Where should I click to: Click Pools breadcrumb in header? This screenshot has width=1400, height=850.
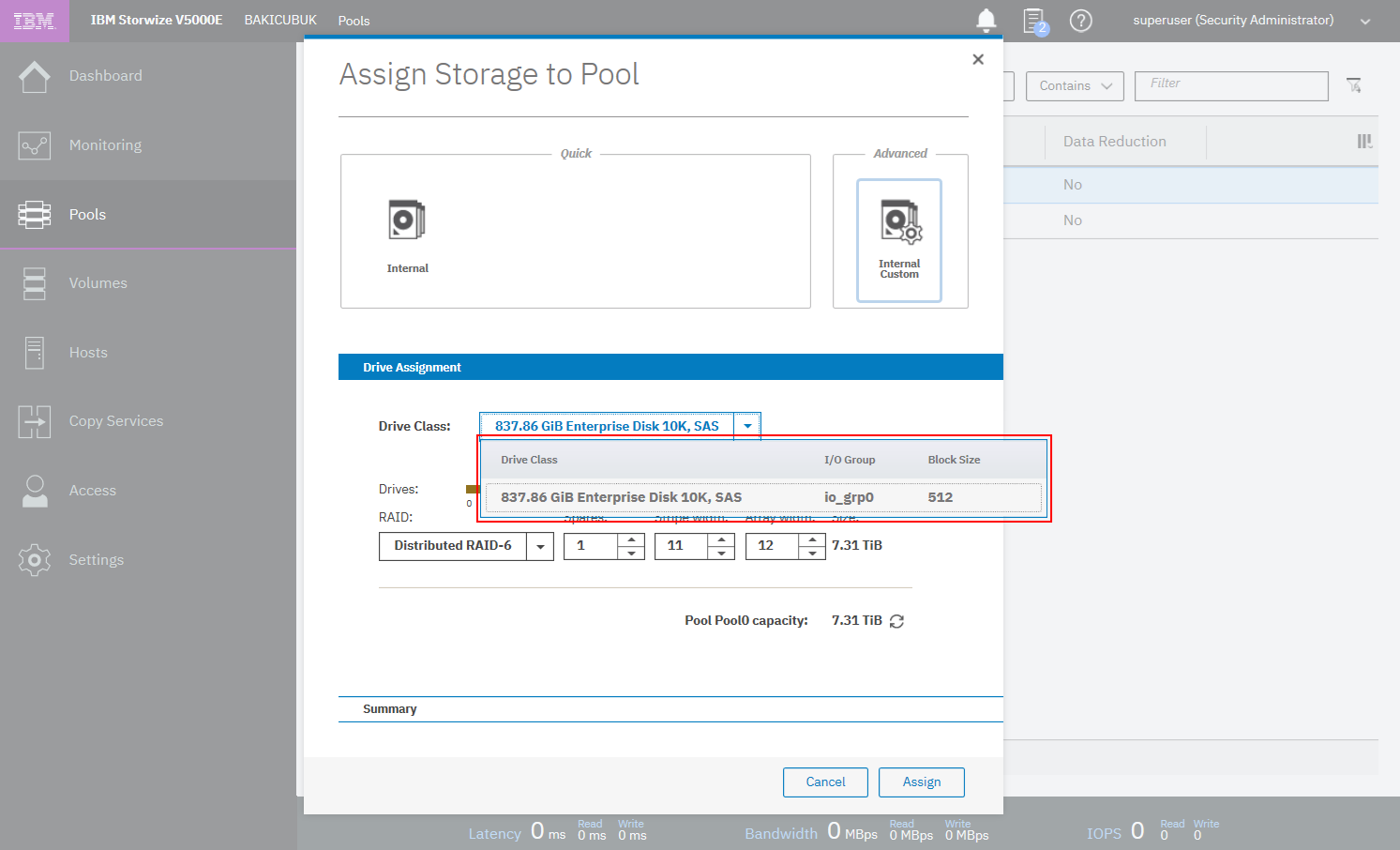(354, 21)
